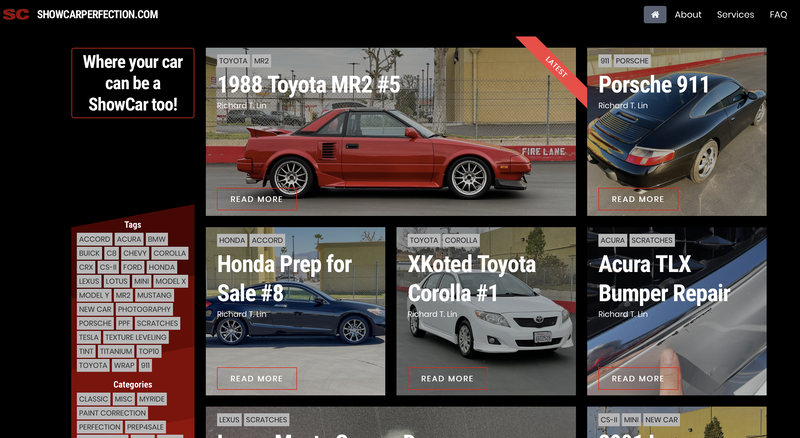Click READ MORE on the Porsche 911 post
Image resolution: width=800 pixels, height=438 pixels.
tap(638, 199)
